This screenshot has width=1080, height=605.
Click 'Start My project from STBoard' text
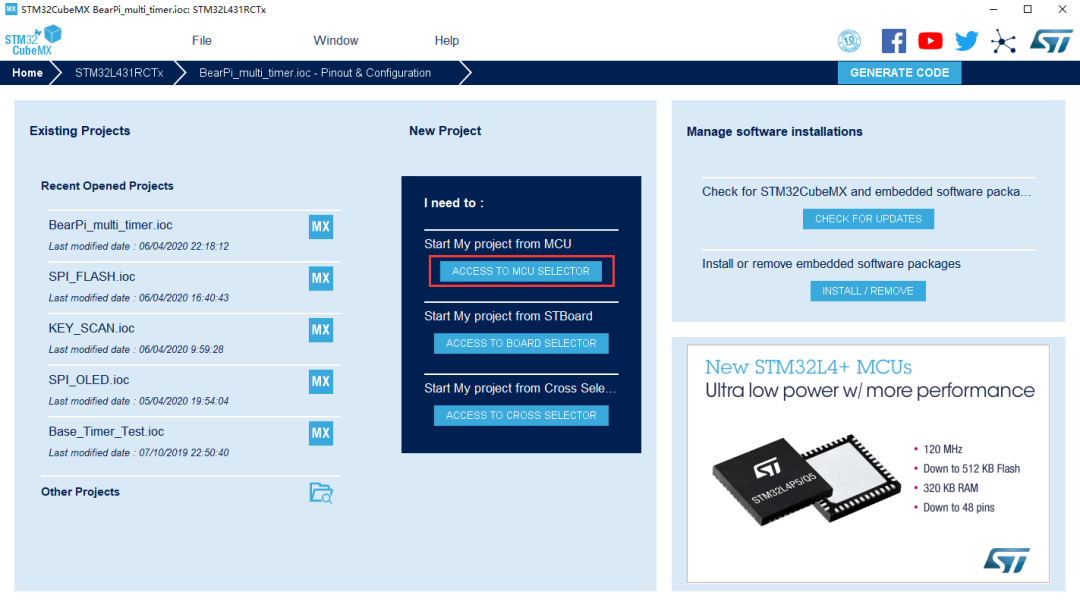(x=508, y=316)
